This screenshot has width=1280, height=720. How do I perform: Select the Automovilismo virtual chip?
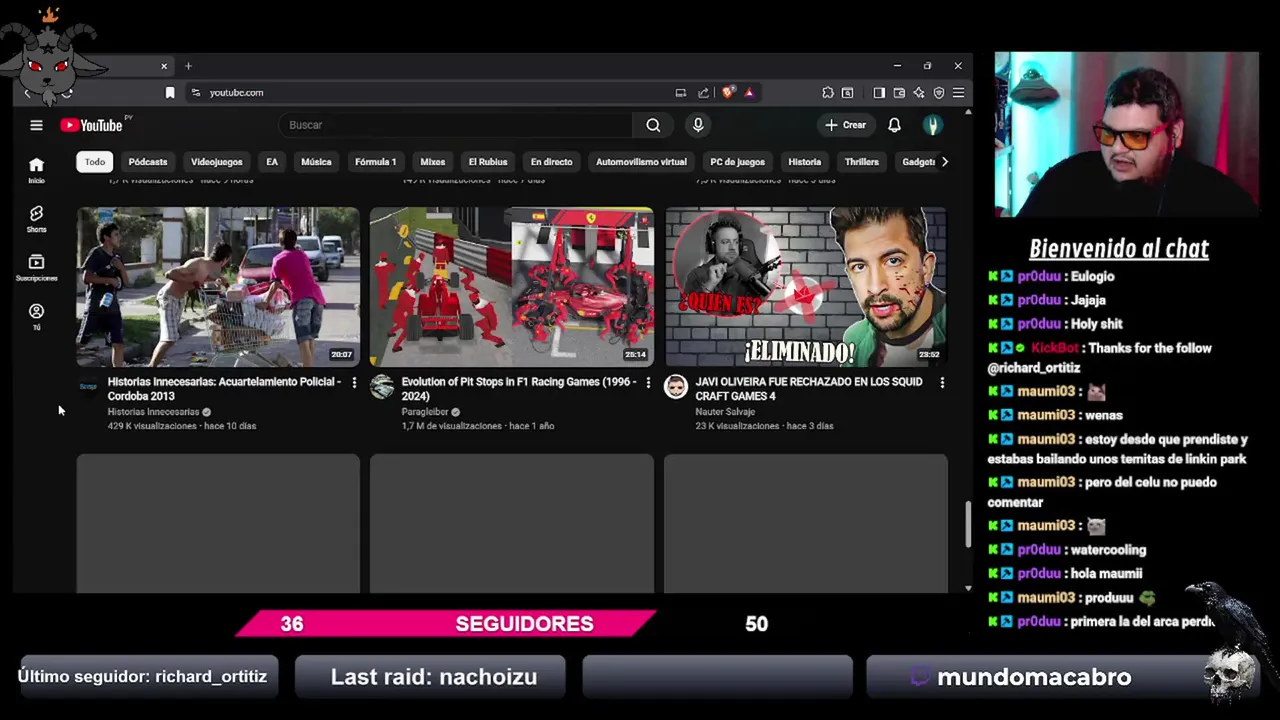[641, 161]
